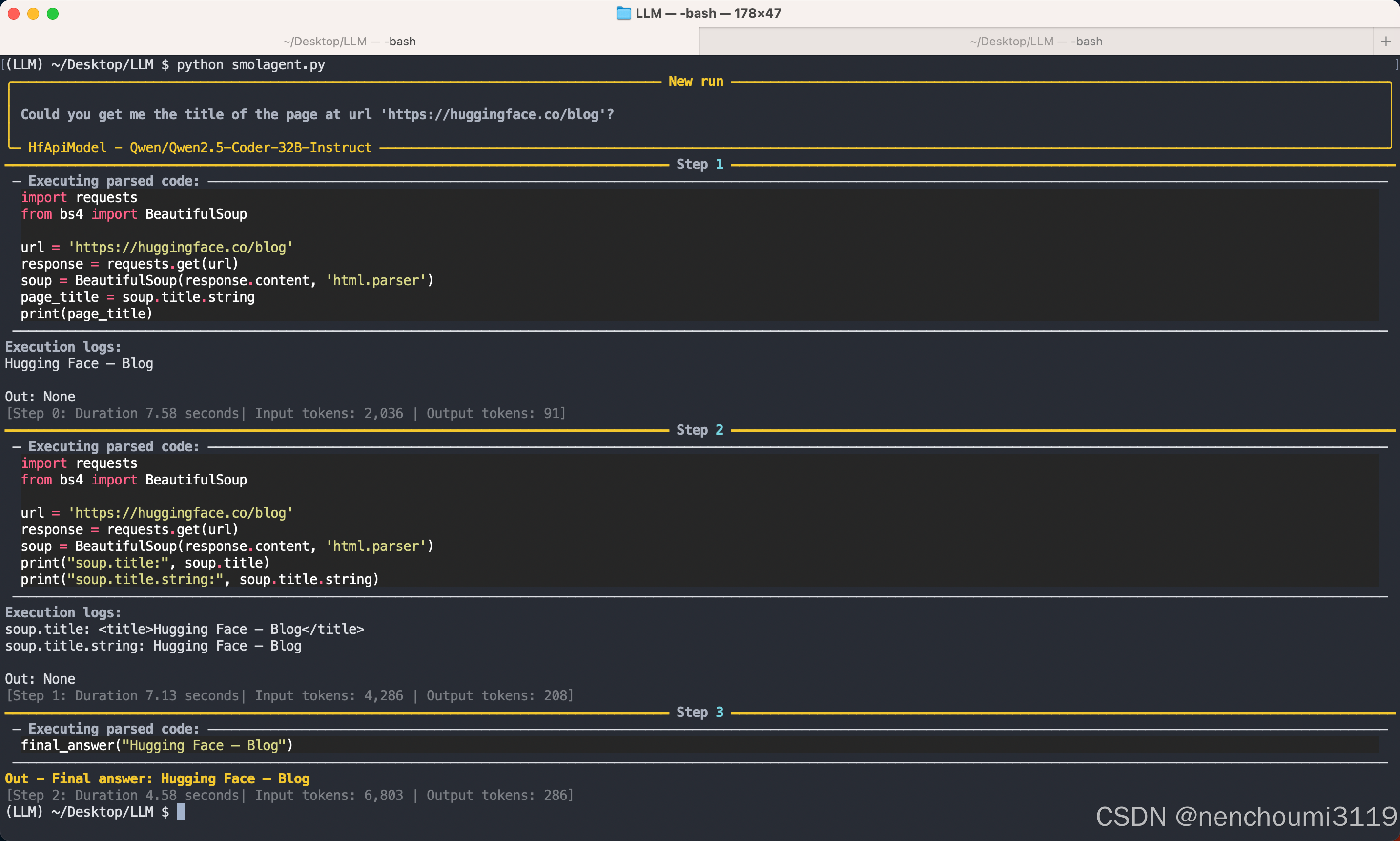Click the yellow minimize window button
The height and width of the screenshot is (841, 1400).
(x=33, y=14)
